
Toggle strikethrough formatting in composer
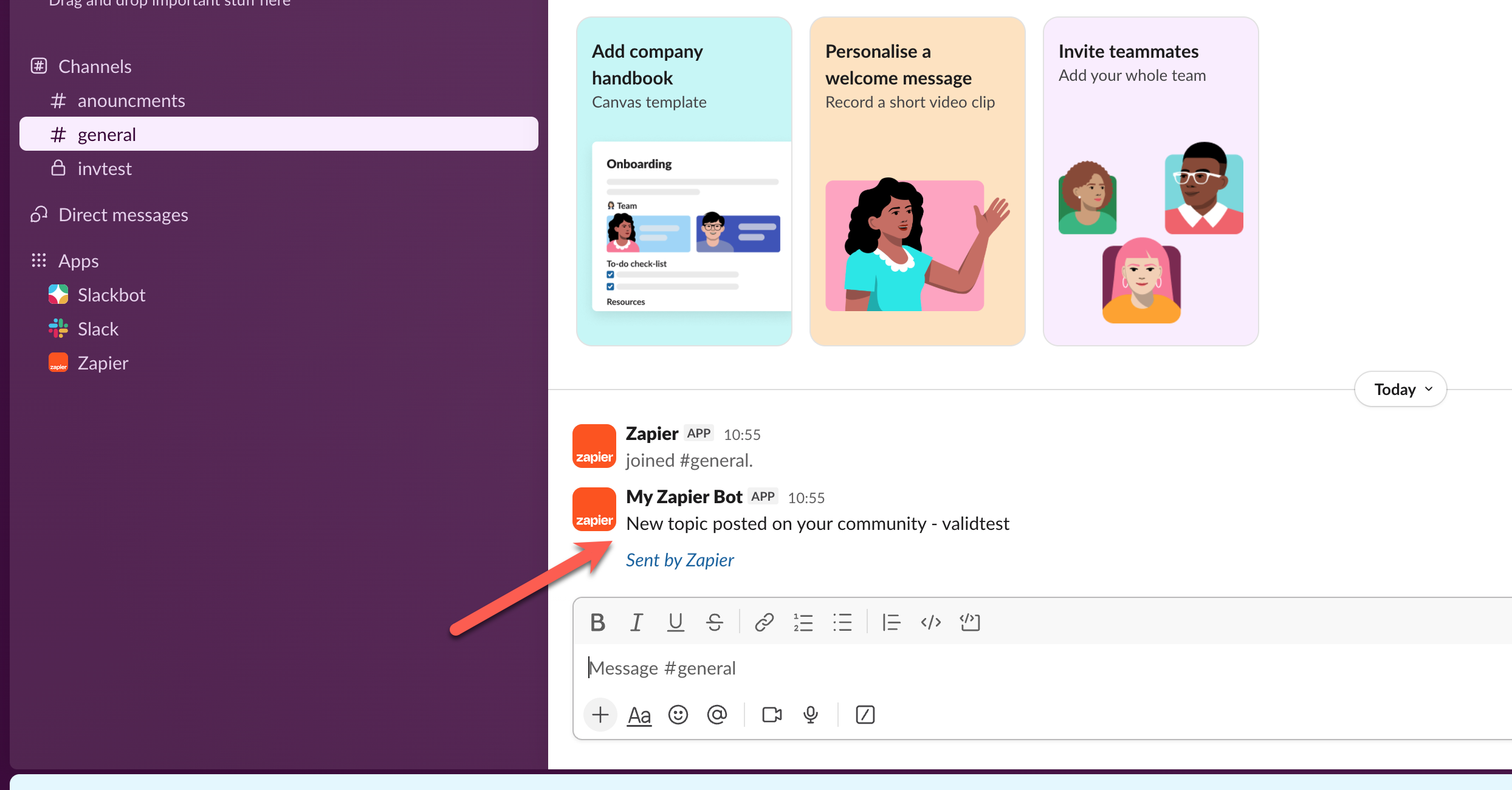click(x=715, y=622)
